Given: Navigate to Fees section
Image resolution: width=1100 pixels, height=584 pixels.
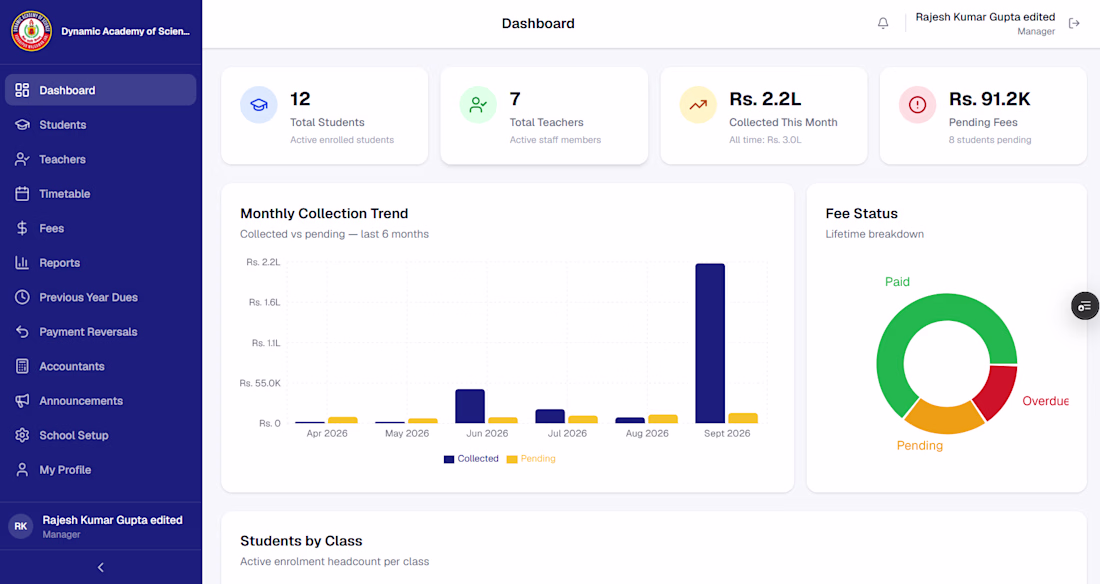Looking at the screenshot, I should pyautogui.click(x=100, y=228).
